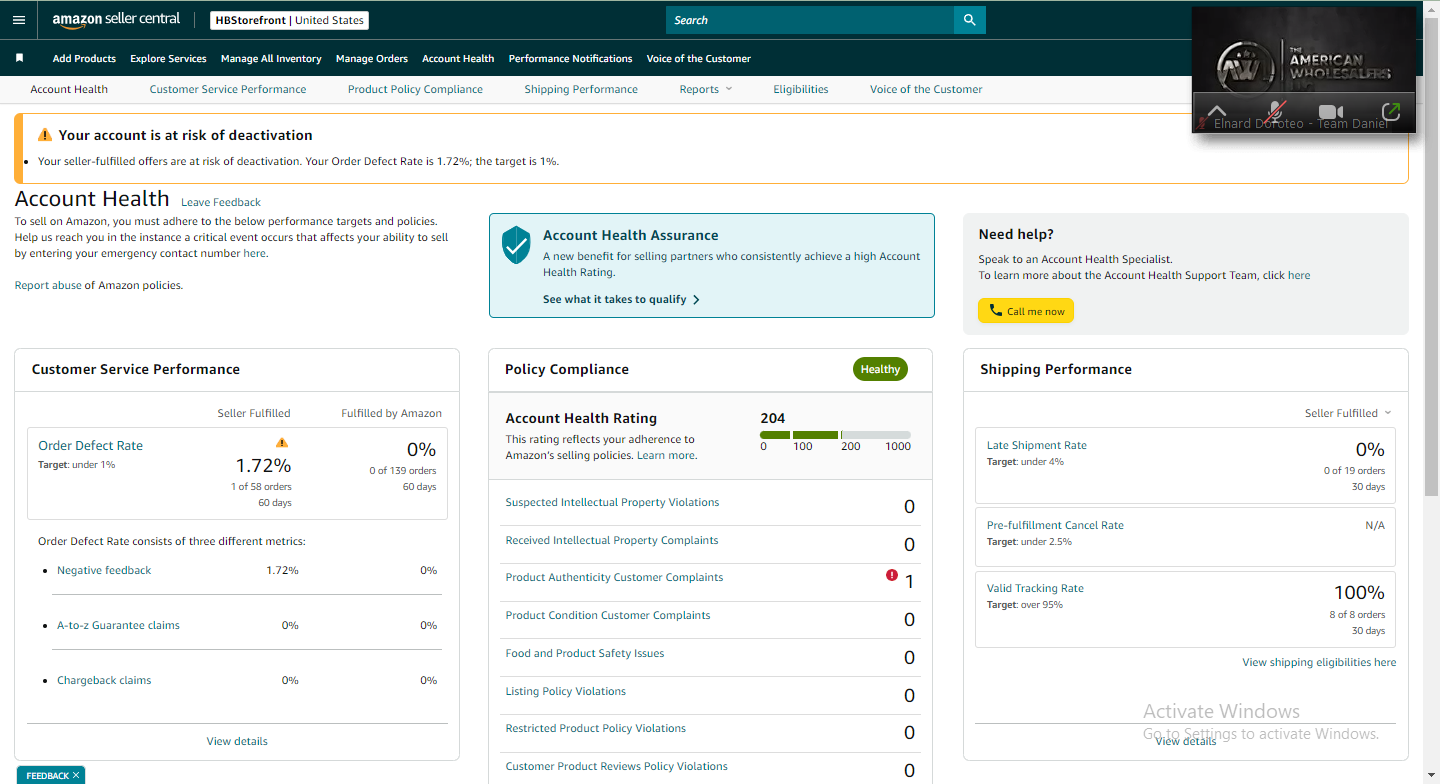1440x784 pixels.
Task: Click the magnifier search button
Action: [969, 20]
